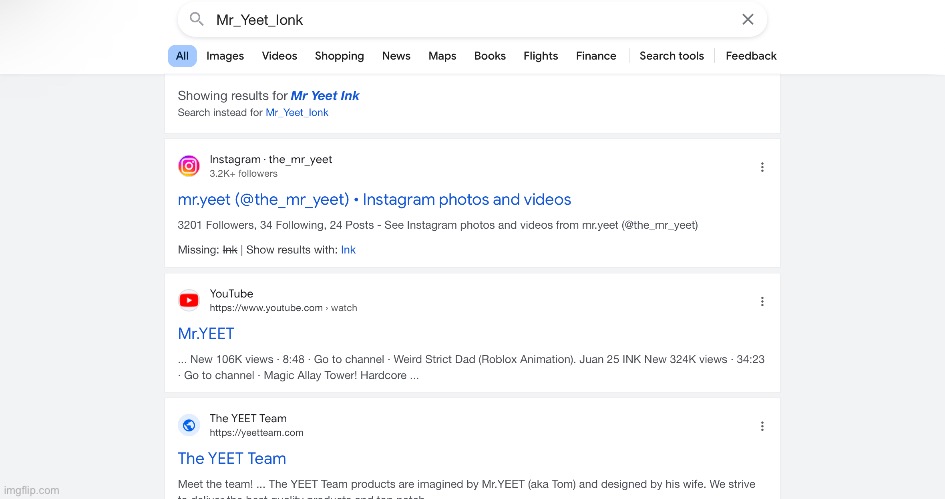Open the Mr.YEET YouTube result

(x=206, y=333)
